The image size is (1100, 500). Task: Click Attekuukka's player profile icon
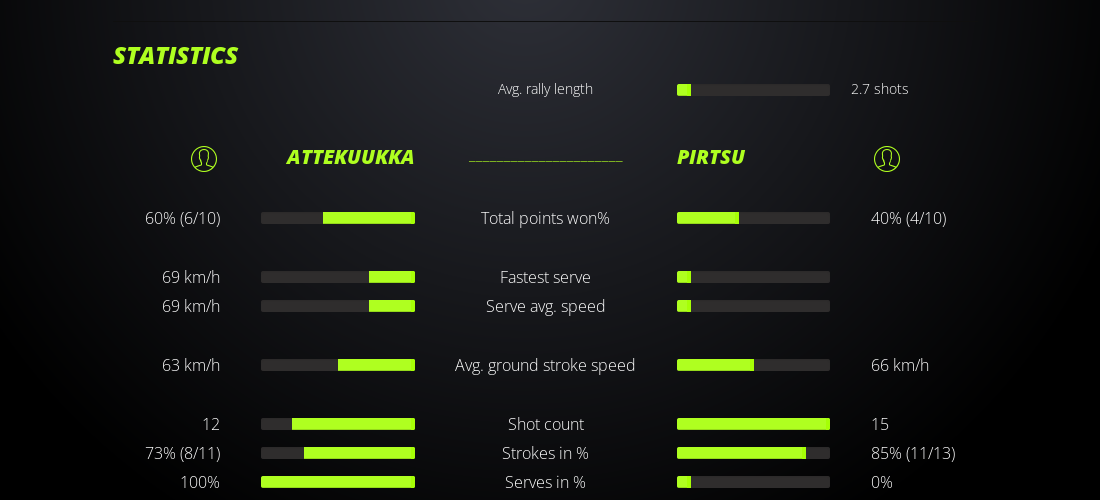204,159
